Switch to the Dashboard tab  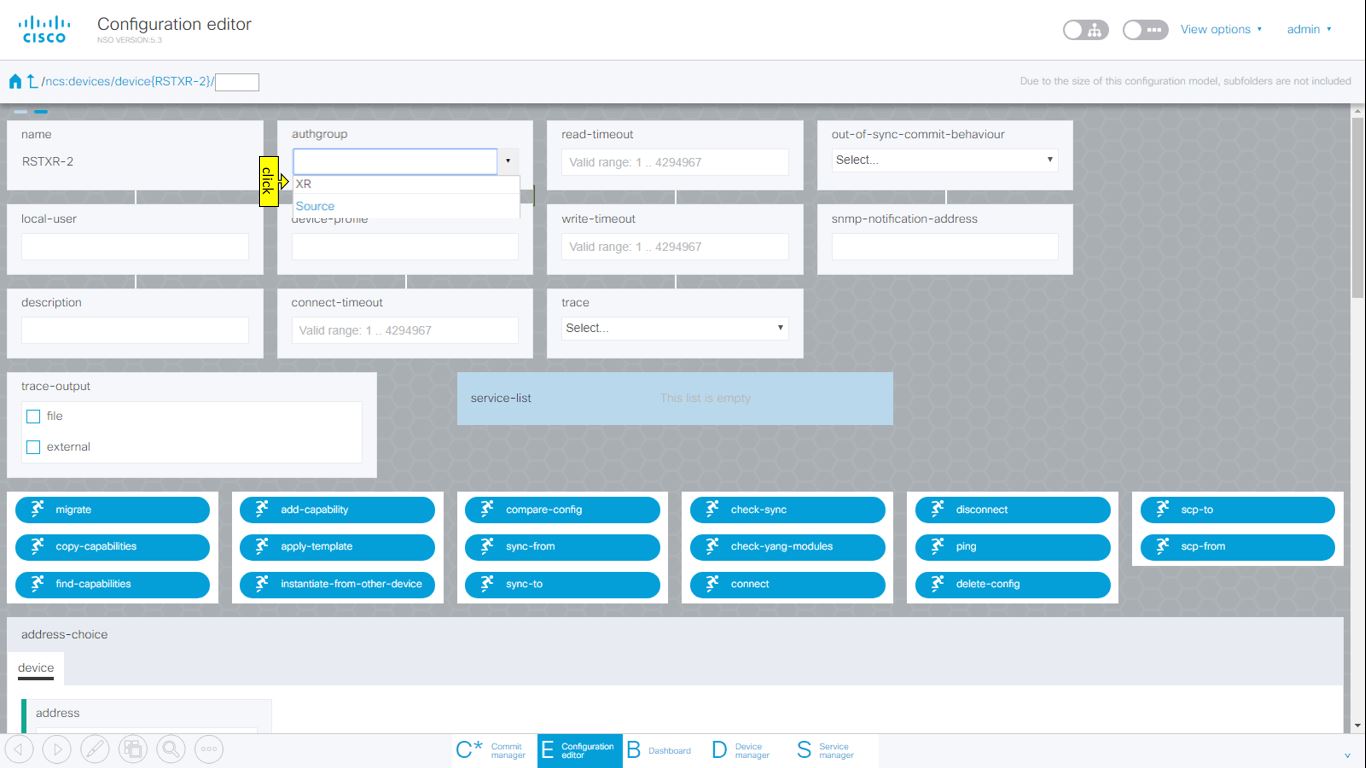pos(660,749)
